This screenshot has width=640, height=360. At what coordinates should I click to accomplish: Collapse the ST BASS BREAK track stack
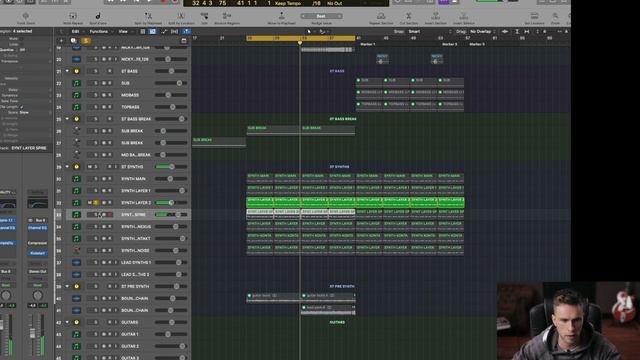pyautogui.click(x=67, y=119)
